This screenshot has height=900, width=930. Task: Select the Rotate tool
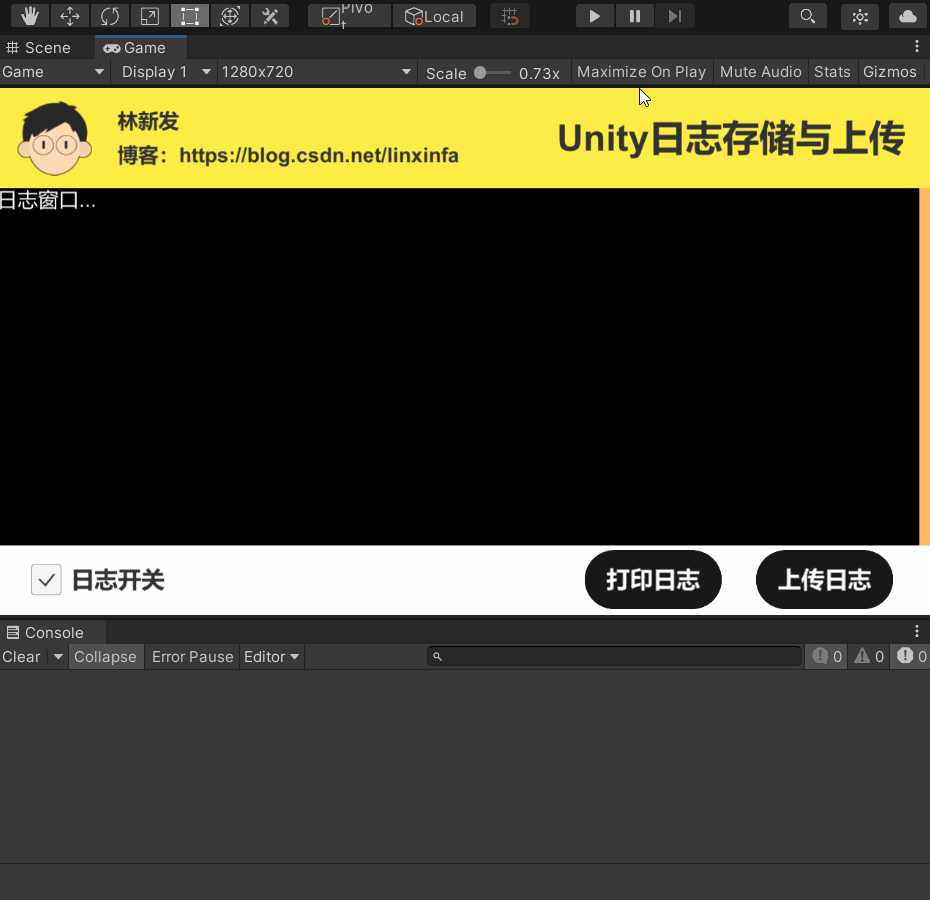tap(110, 16)
